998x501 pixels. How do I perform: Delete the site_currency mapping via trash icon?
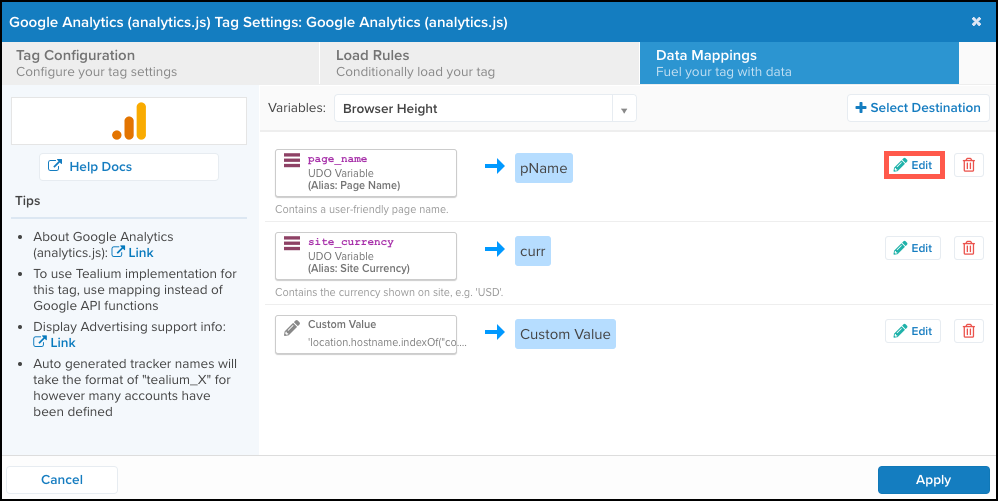click(967, 248)
